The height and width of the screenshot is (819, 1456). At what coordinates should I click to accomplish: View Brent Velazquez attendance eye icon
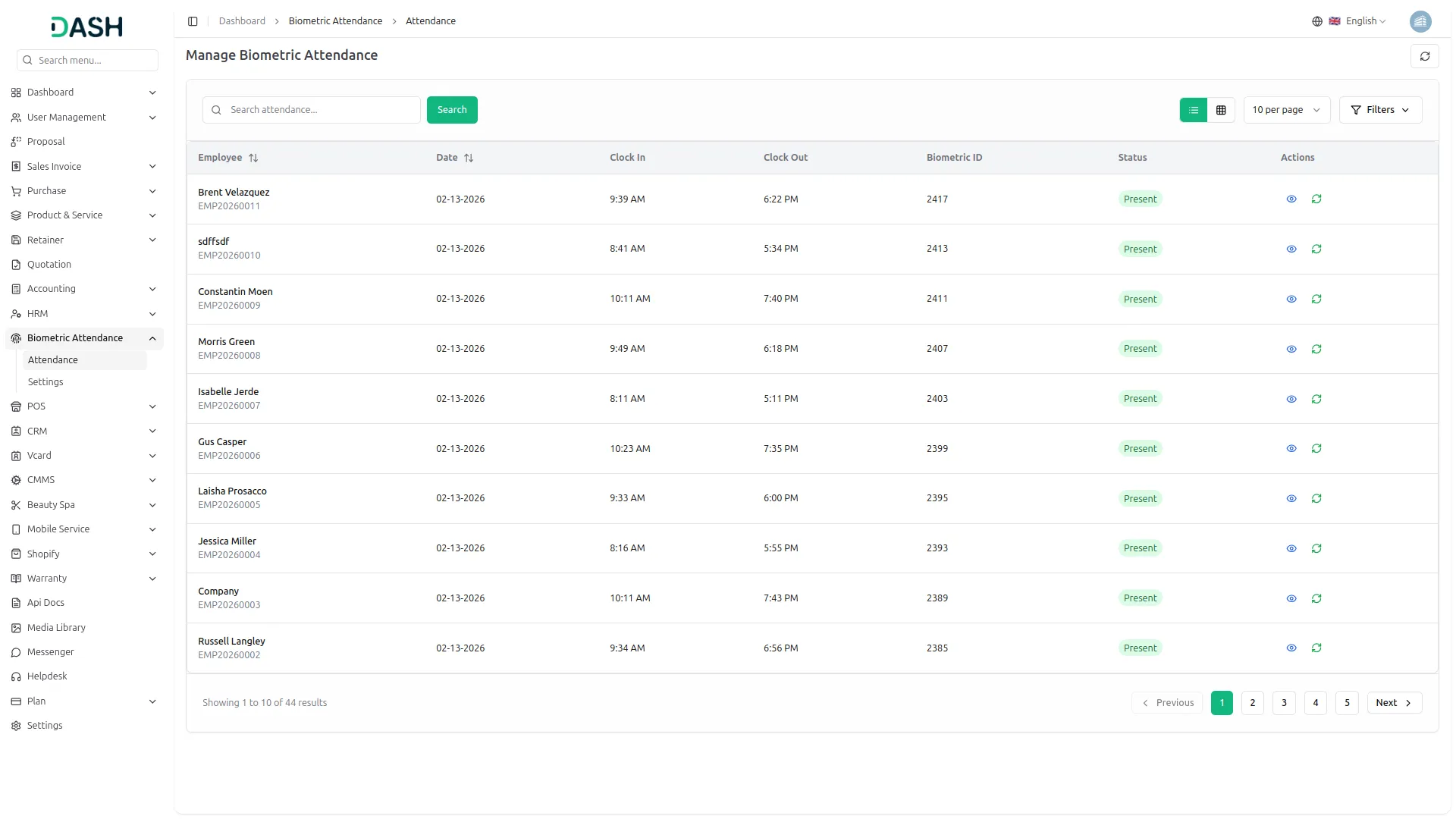(1291, 199)
